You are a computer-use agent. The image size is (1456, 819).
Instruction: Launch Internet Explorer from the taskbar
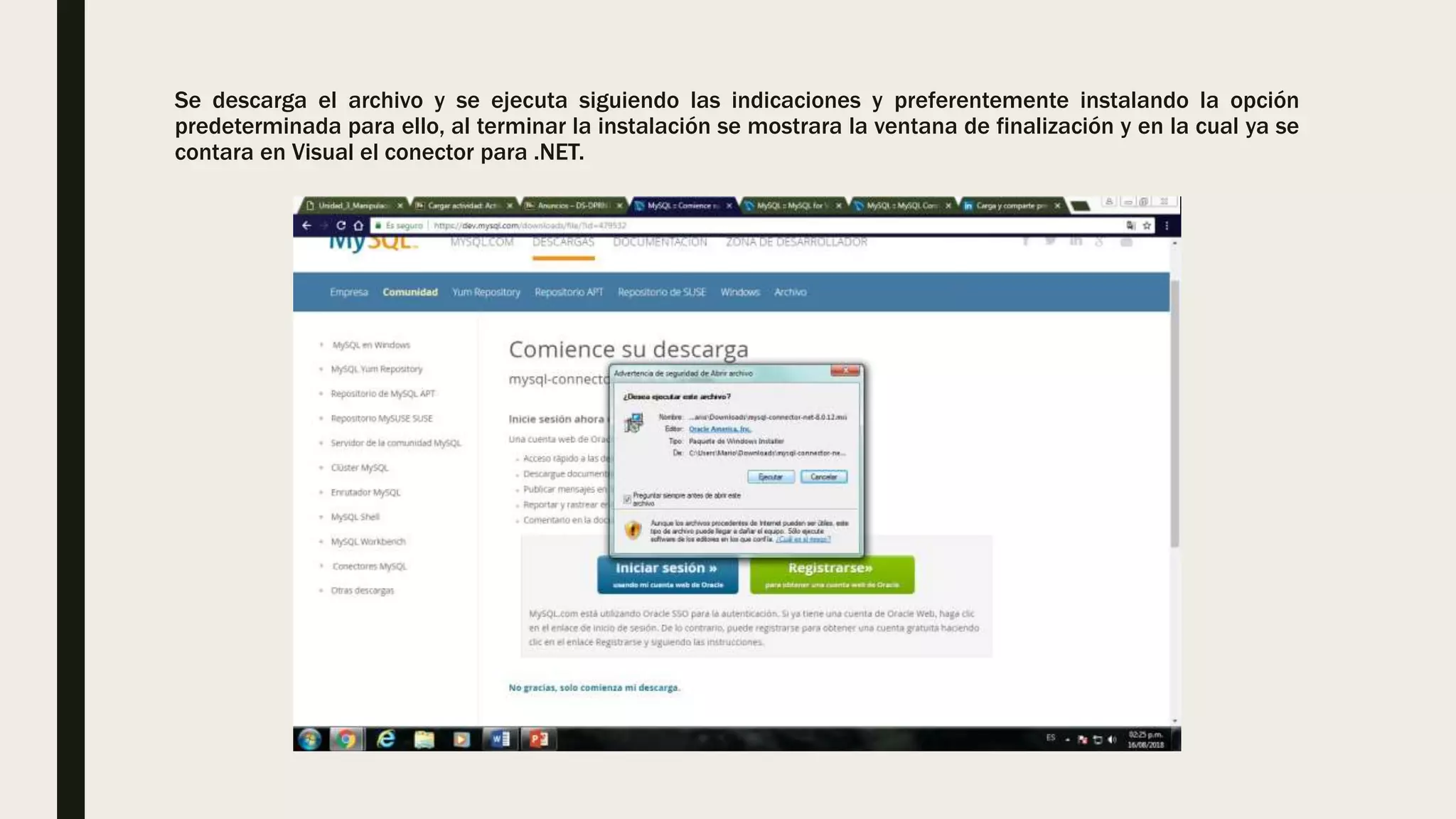(x=385, y=739)
